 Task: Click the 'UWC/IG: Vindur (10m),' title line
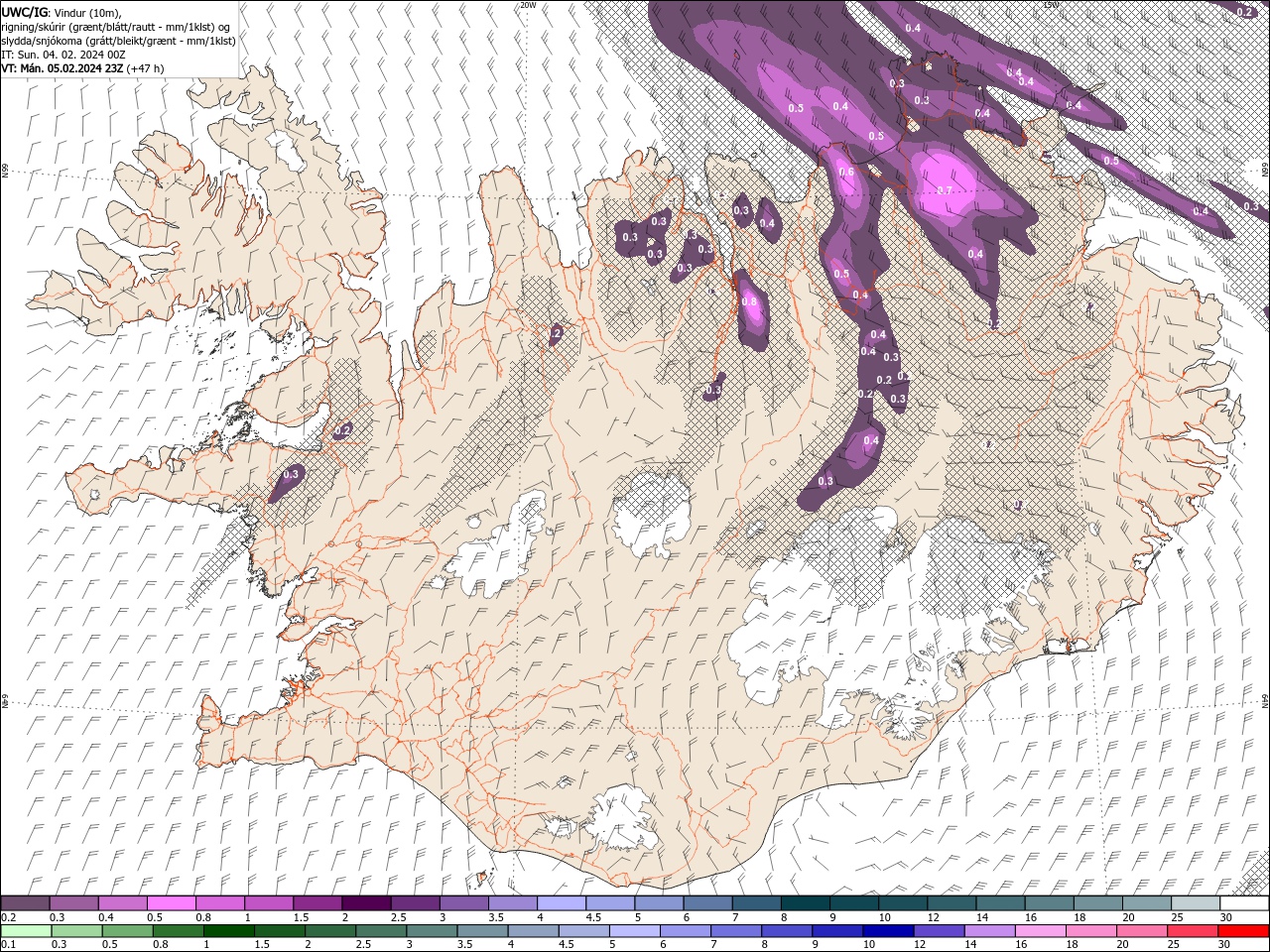(x=62, y=12)
